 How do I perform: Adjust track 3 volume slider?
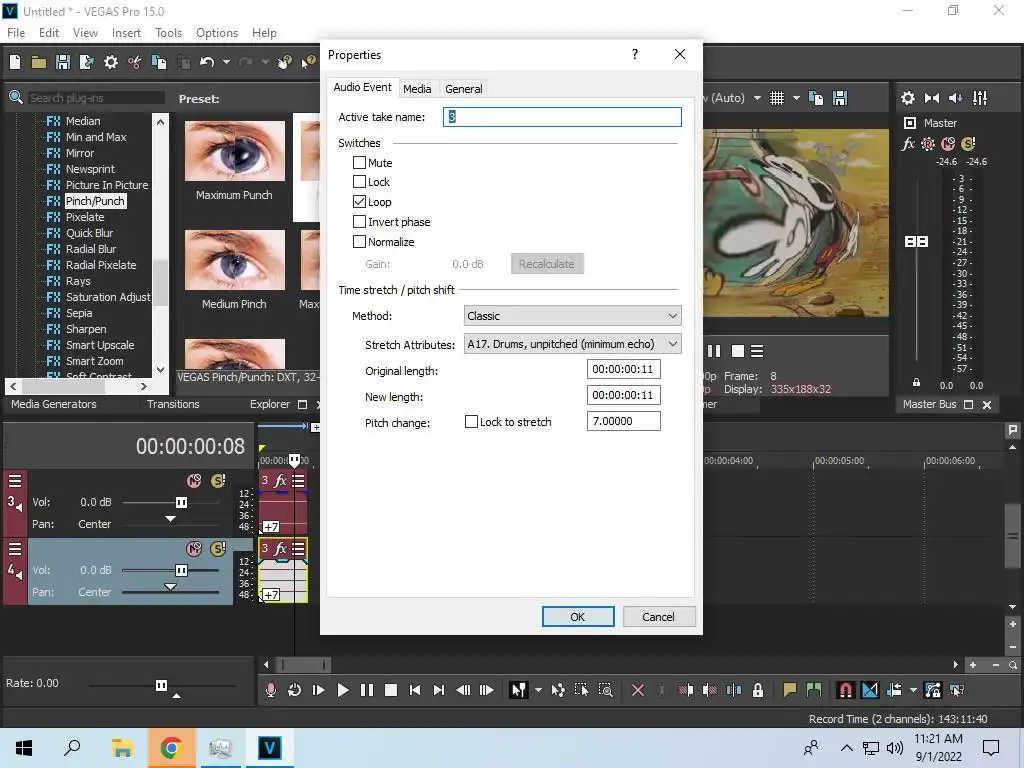(181, 502)
